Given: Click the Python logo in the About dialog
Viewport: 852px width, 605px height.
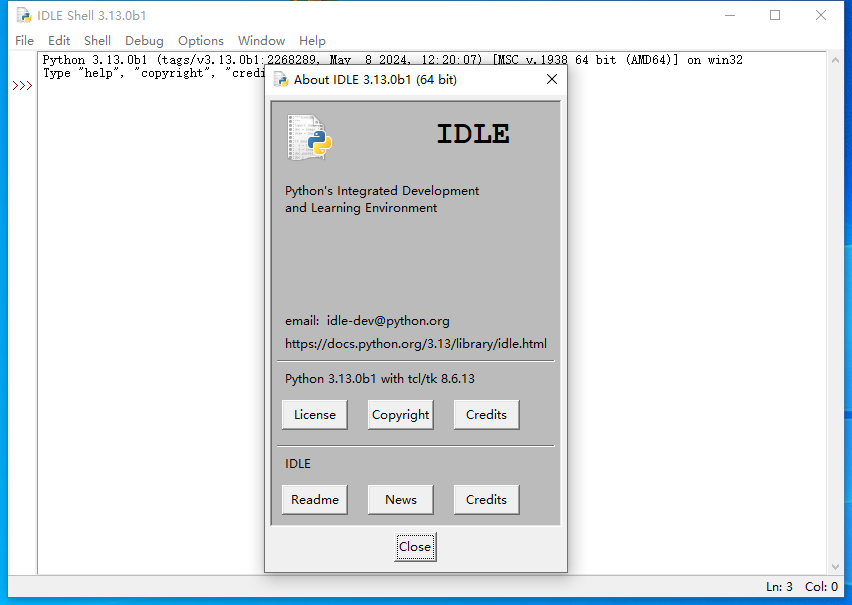Looking at the screenshot, I should tap(310, 138).
